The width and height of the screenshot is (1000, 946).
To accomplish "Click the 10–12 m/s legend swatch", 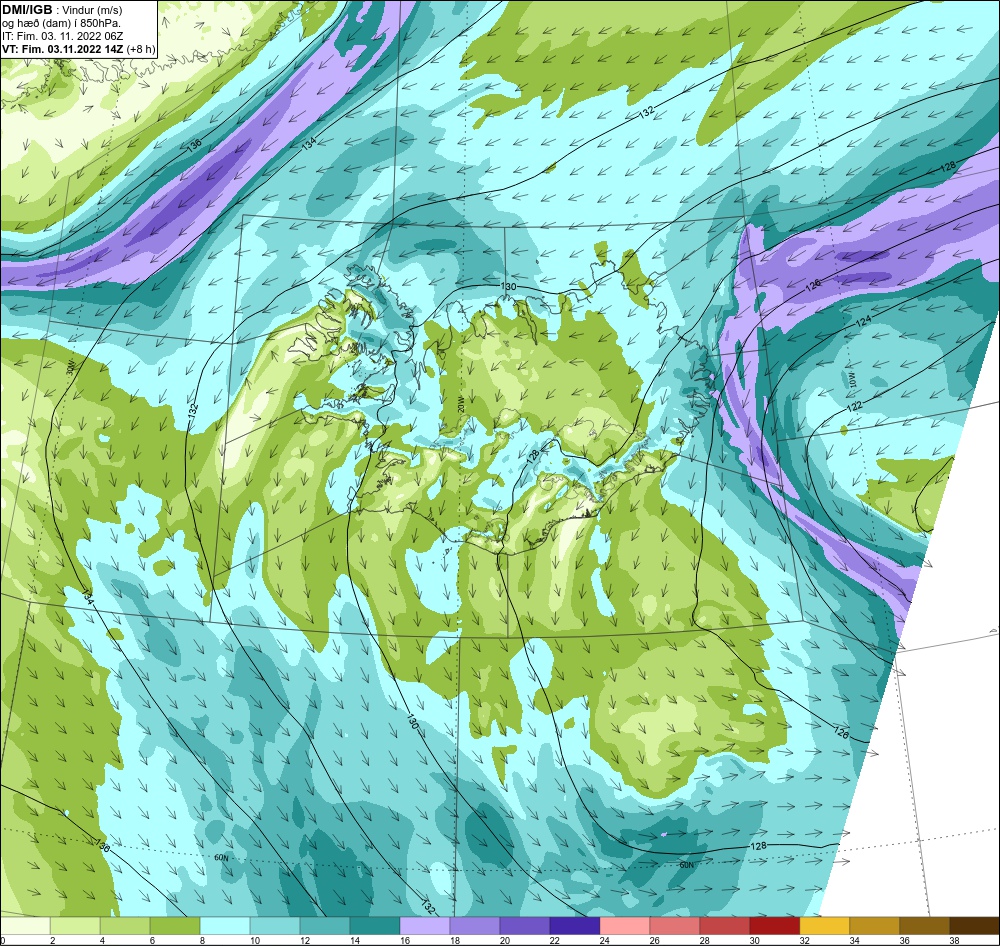I will pos(275,926).
